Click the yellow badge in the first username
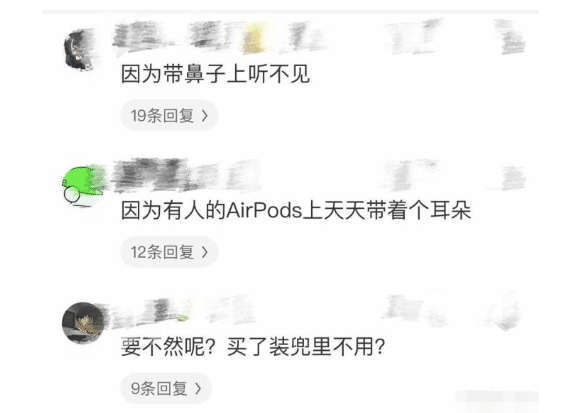562x413 pixels. point(254,39)
